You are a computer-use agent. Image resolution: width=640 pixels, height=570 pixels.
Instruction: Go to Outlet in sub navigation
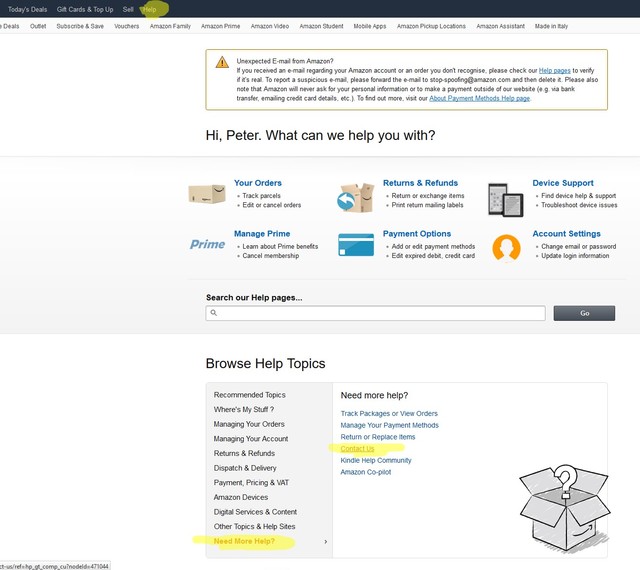(x=38, y=26)
